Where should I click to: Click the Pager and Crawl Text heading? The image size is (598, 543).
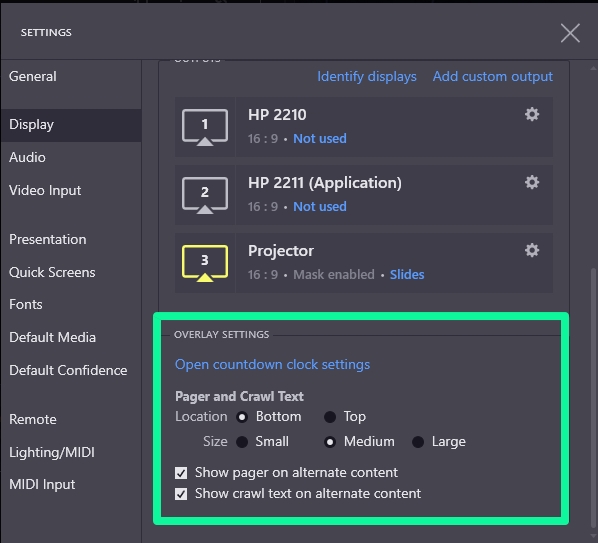[x=239, y=397]
